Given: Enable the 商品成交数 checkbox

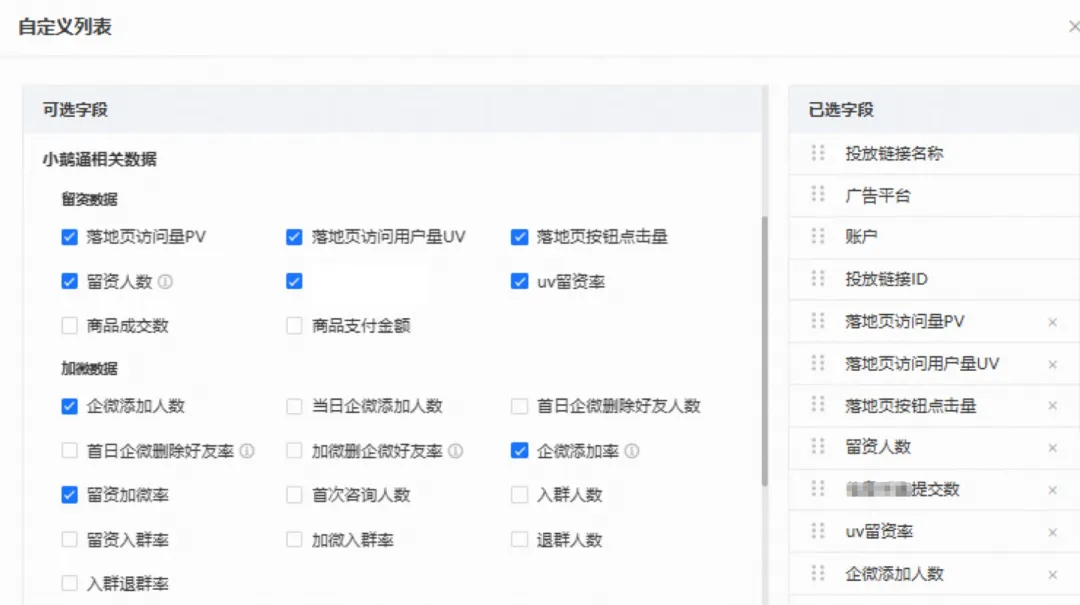Looking at the screenshot, I should [69, 325].
